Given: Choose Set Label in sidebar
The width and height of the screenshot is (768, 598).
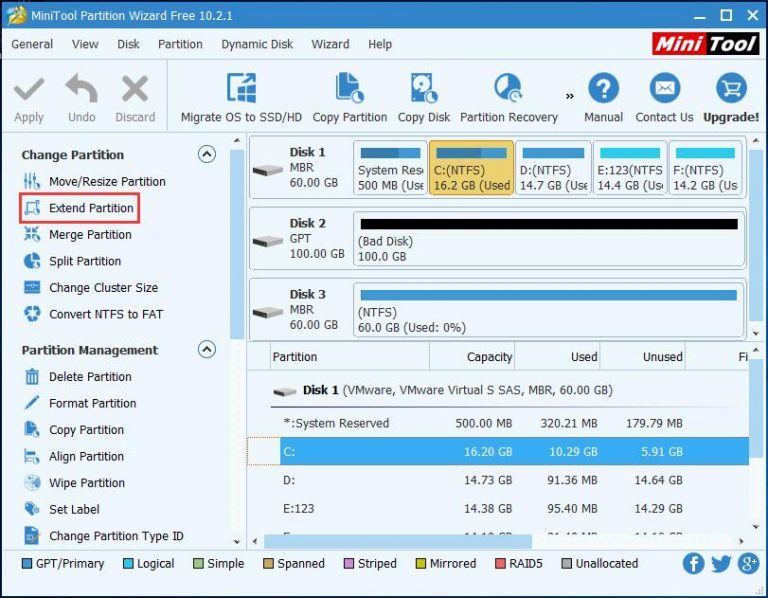Looking at the screenshot, I should pos(61,509).
